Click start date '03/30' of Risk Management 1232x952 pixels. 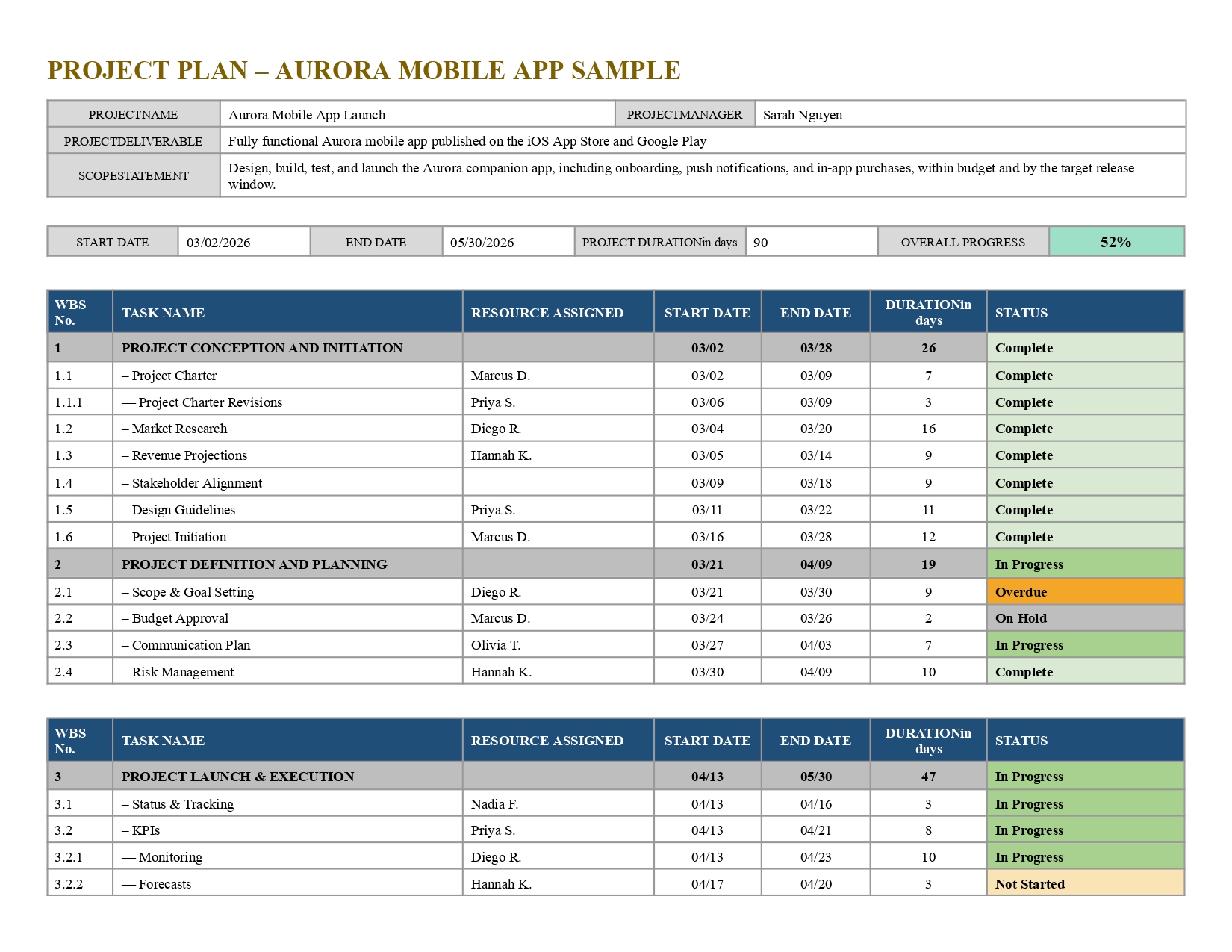[x=708, y=672]
